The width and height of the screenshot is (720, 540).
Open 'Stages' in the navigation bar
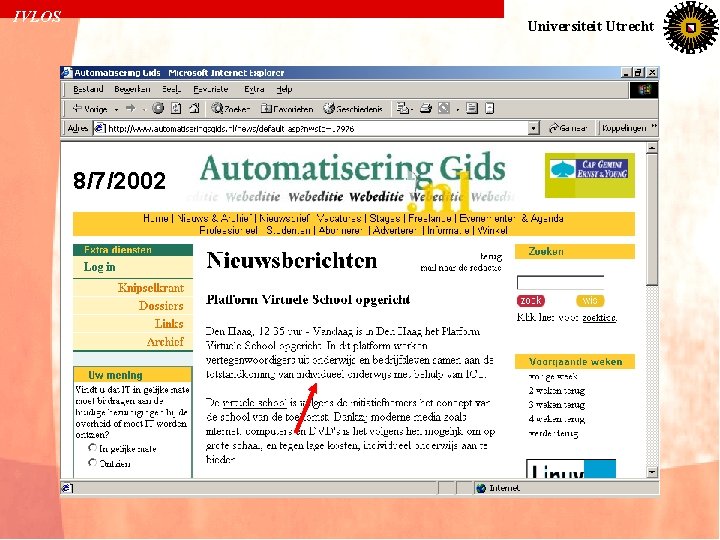[x=385, y=218]
